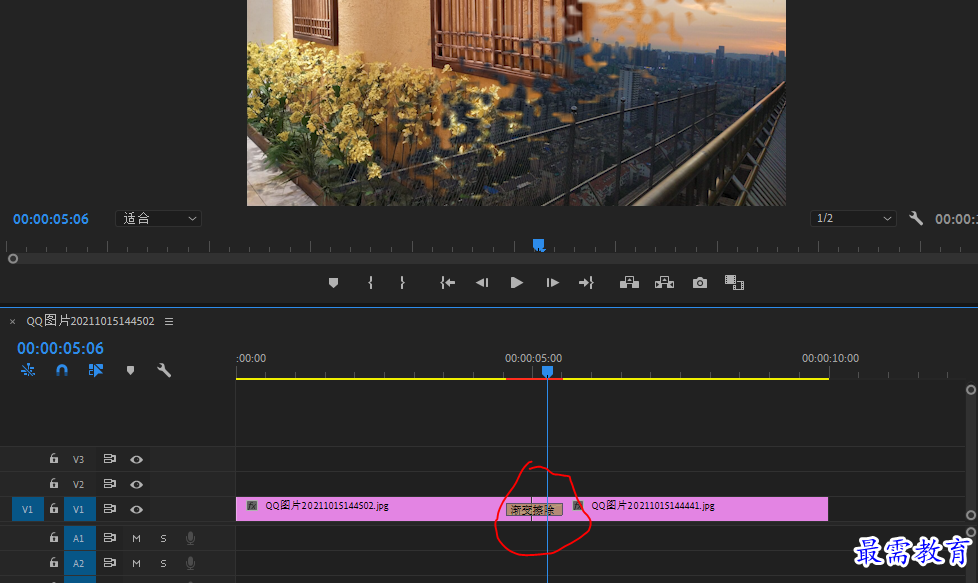Screen dimensions: 978x583
Task: Open program monitor settings wrench
Action: point(916,218)
